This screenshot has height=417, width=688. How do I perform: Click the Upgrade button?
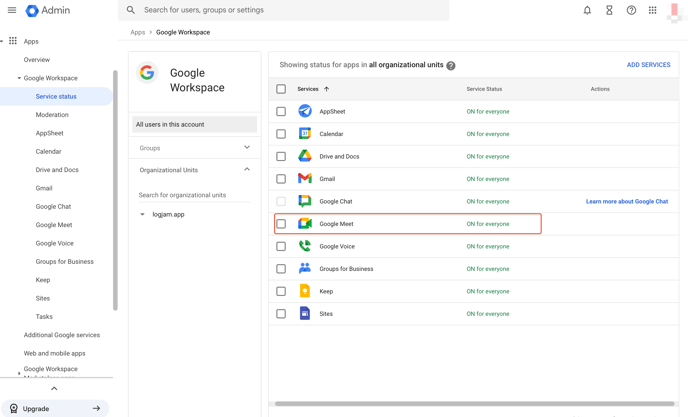(x=55, y=409)
